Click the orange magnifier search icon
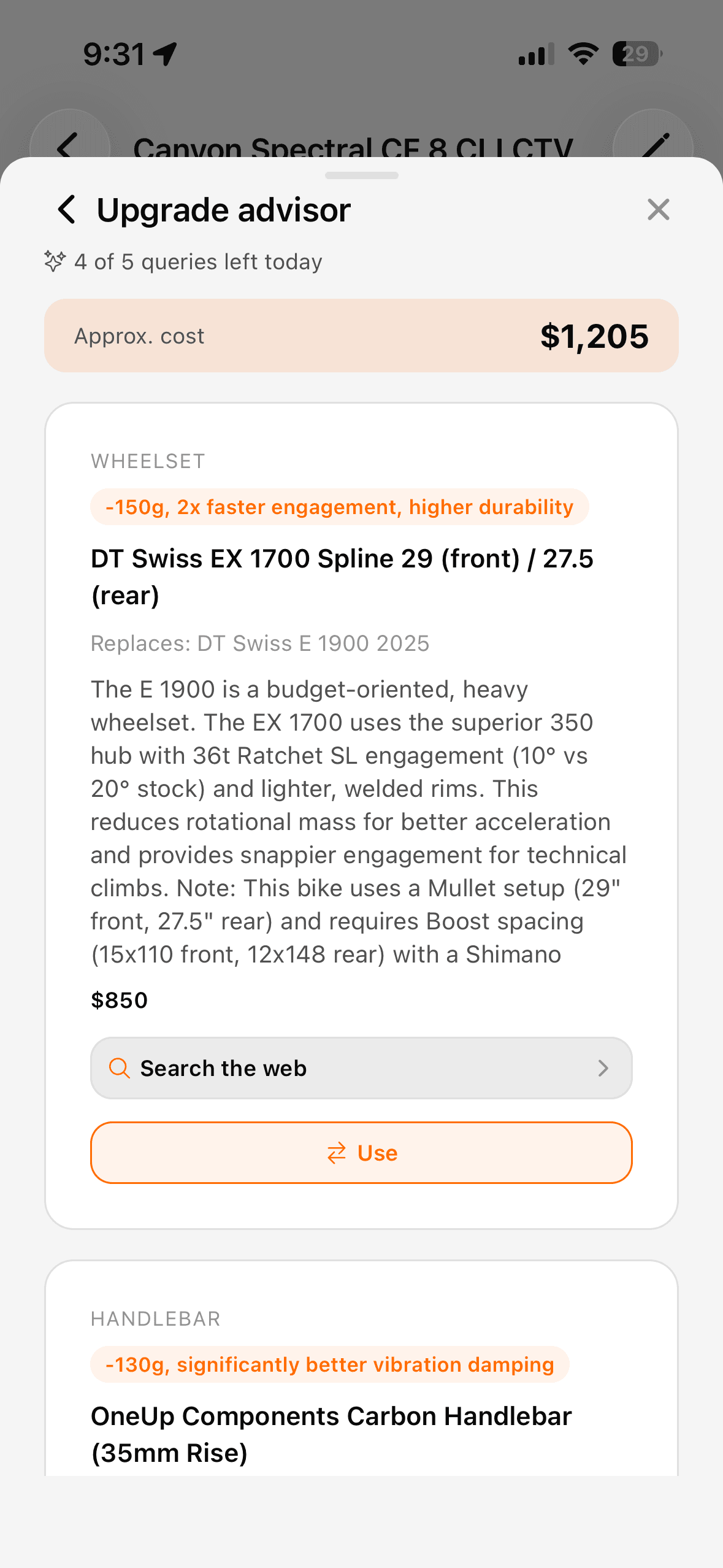 click(119, 1068)
